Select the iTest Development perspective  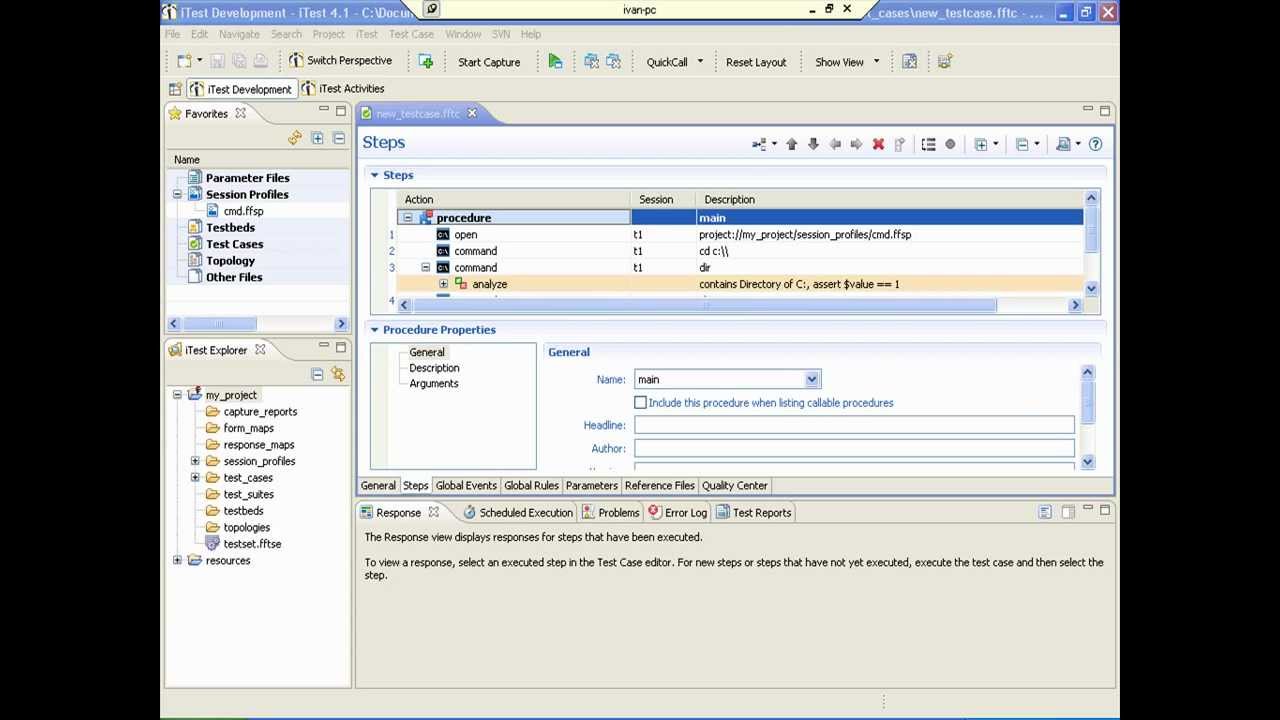coord(241,89)
